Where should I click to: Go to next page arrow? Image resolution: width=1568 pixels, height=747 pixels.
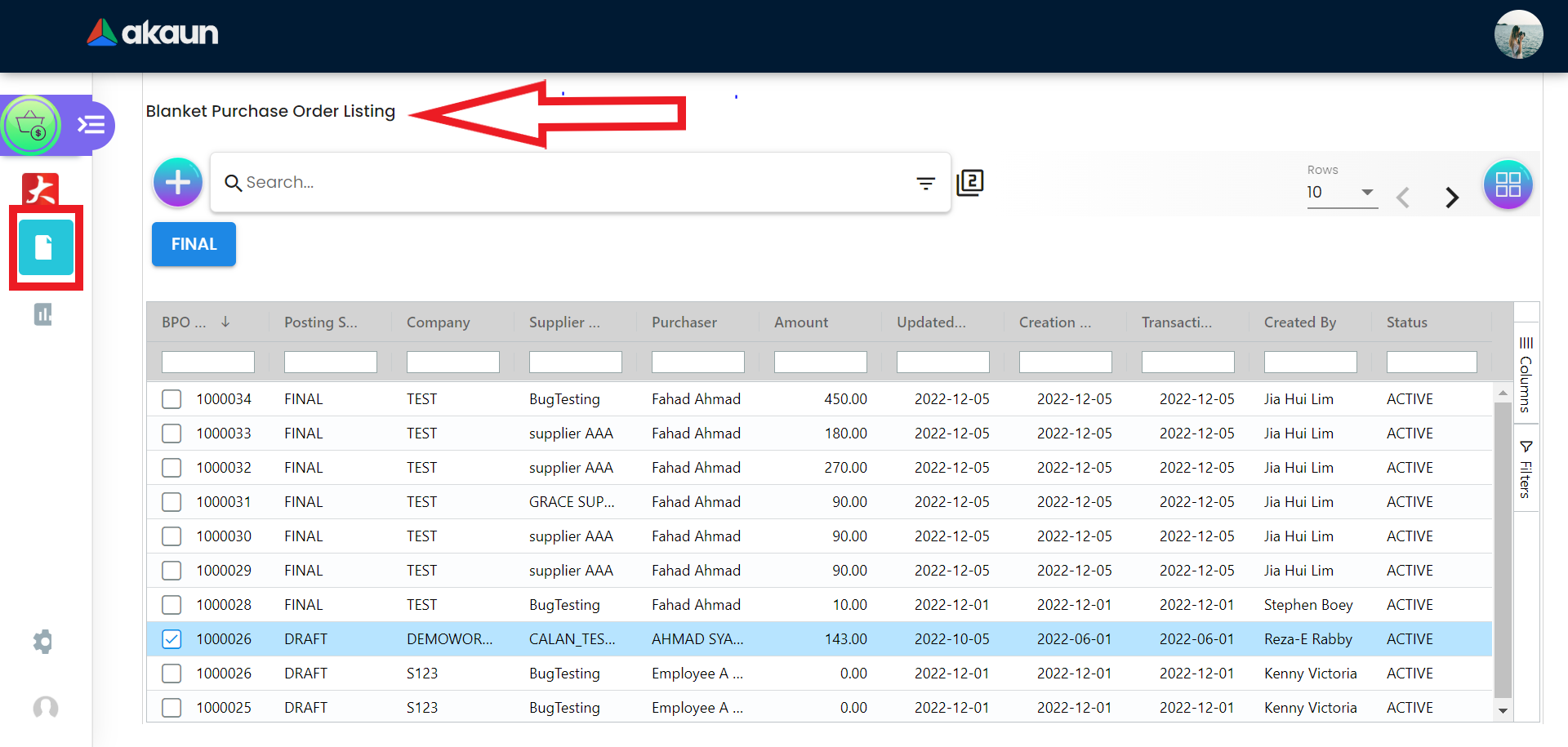click(1451, 198)
